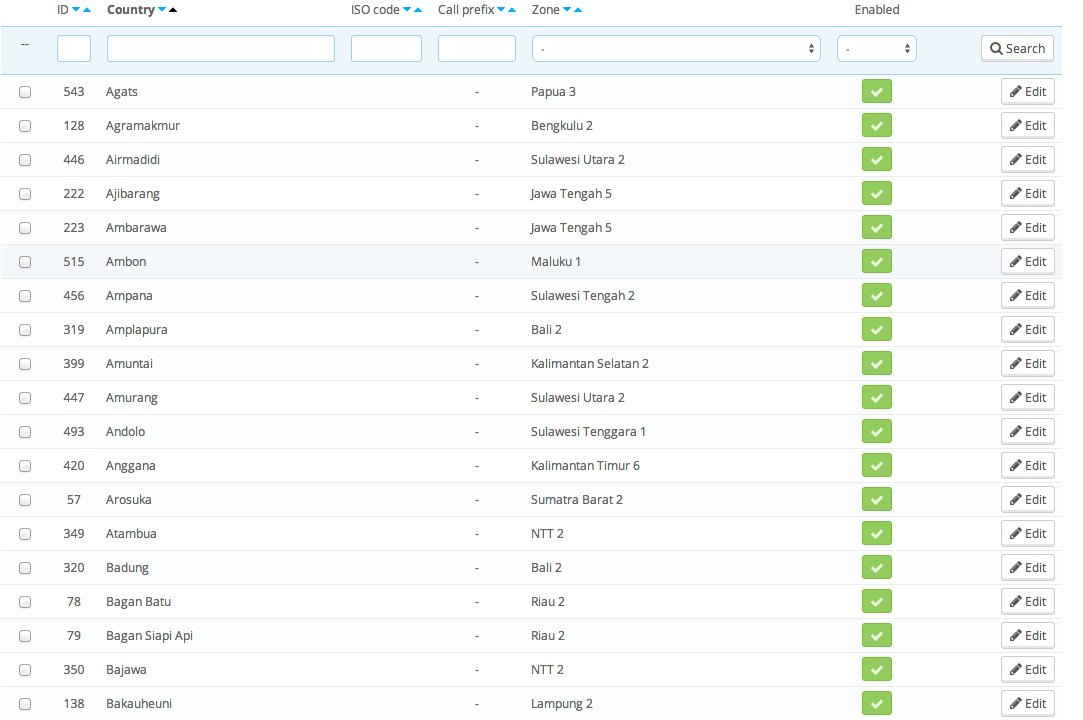The width and height of the screenshot is (1083, 720).
Task: Toggle enabled status for Ambarawa
Action: (x=876, y=227)
